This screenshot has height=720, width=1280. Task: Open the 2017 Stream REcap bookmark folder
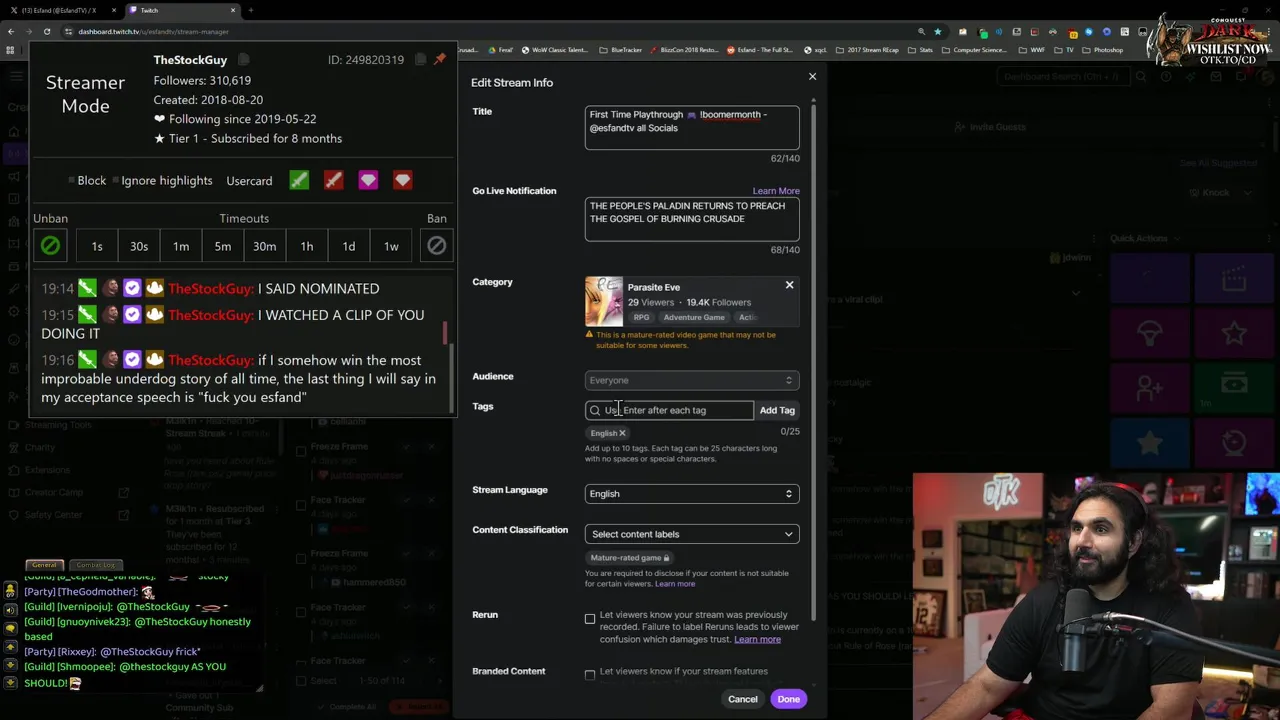pos(869,49)
